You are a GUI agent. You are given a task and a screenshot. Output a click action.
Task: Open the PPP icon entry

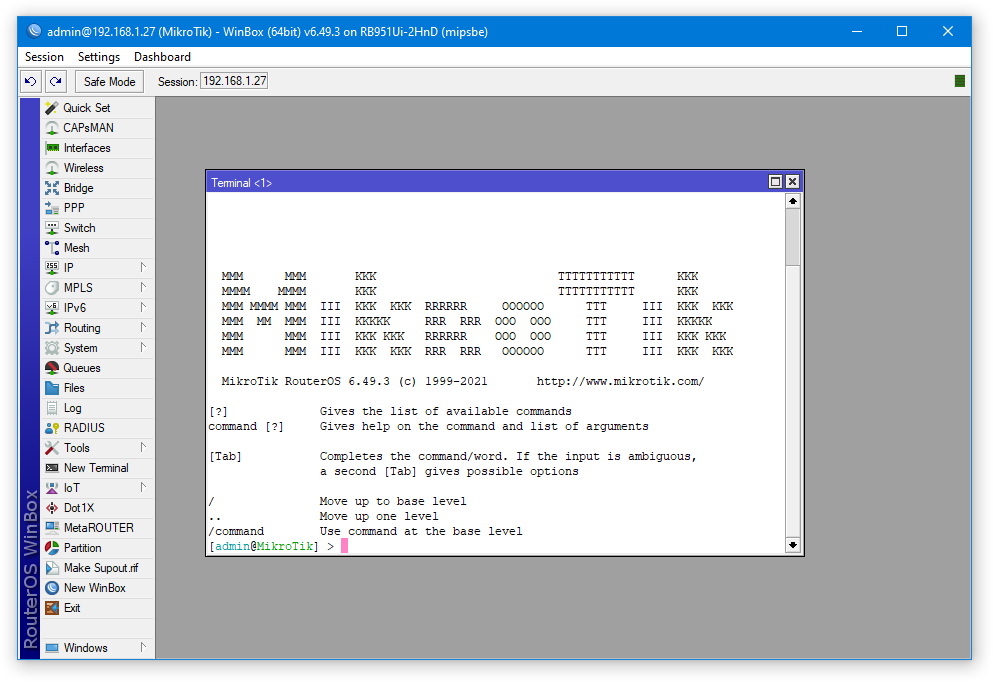[52, 208]
